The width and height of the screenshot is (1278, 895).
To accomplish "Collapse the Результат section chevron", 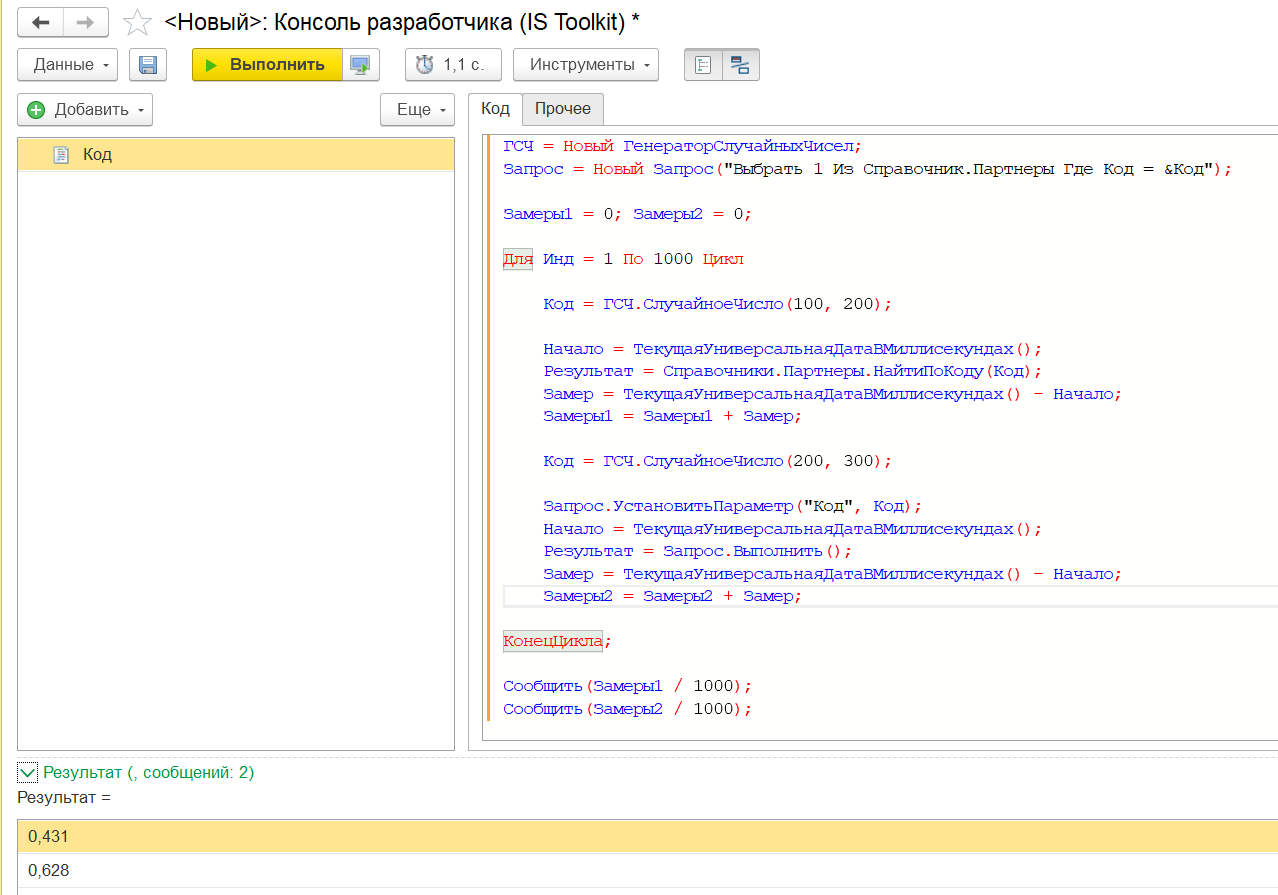I will coord(28,772).
